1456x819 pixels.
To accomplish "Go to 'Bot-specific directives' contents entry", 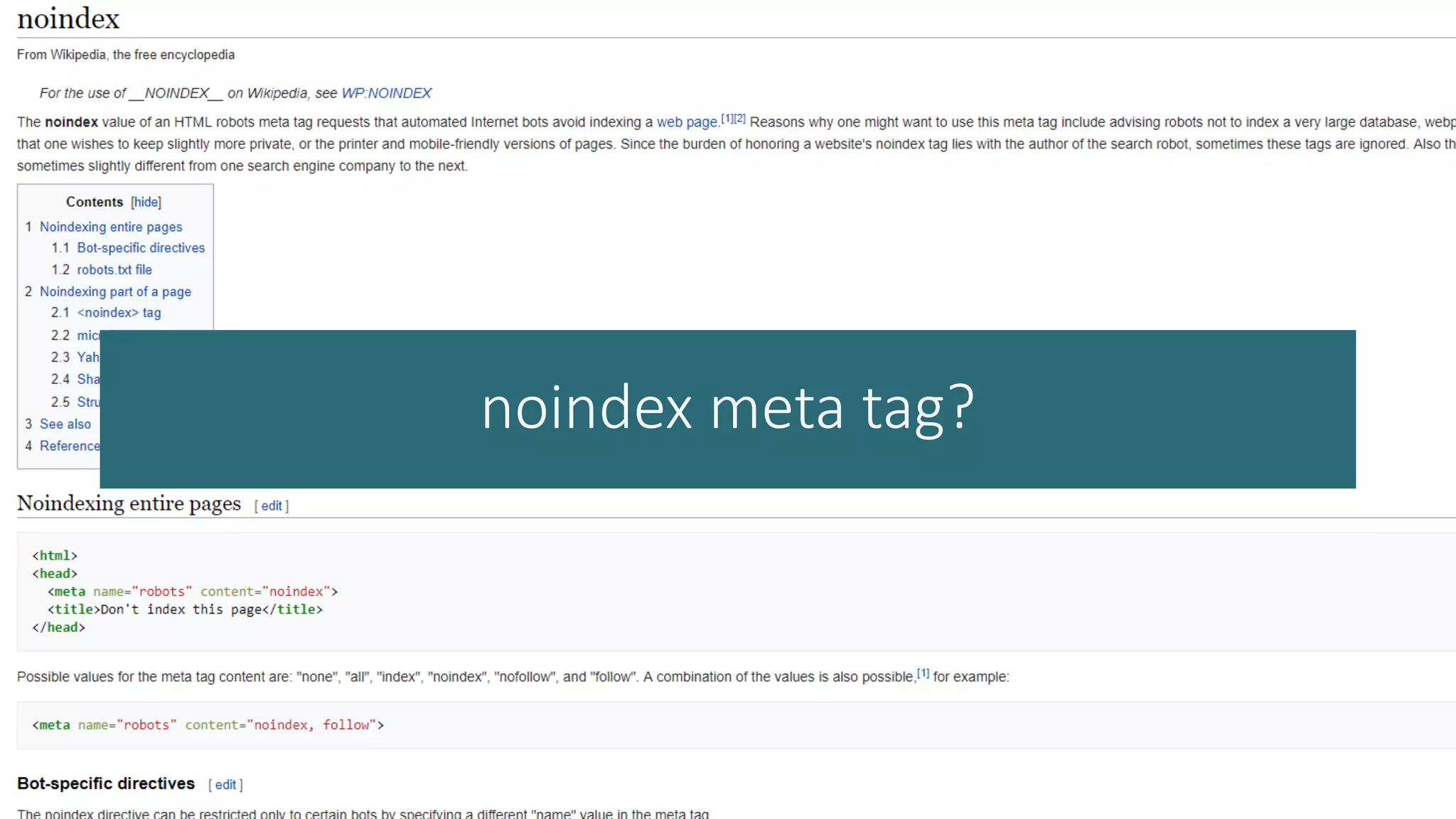I will click(141, 247).
